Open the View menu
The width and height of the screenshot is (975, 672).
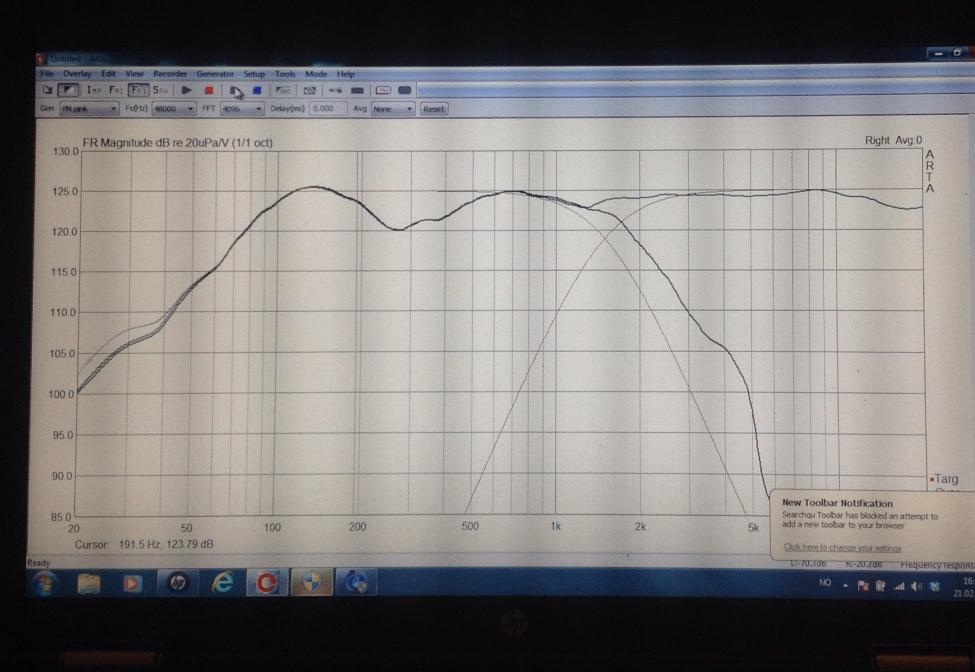click(134, 73)
